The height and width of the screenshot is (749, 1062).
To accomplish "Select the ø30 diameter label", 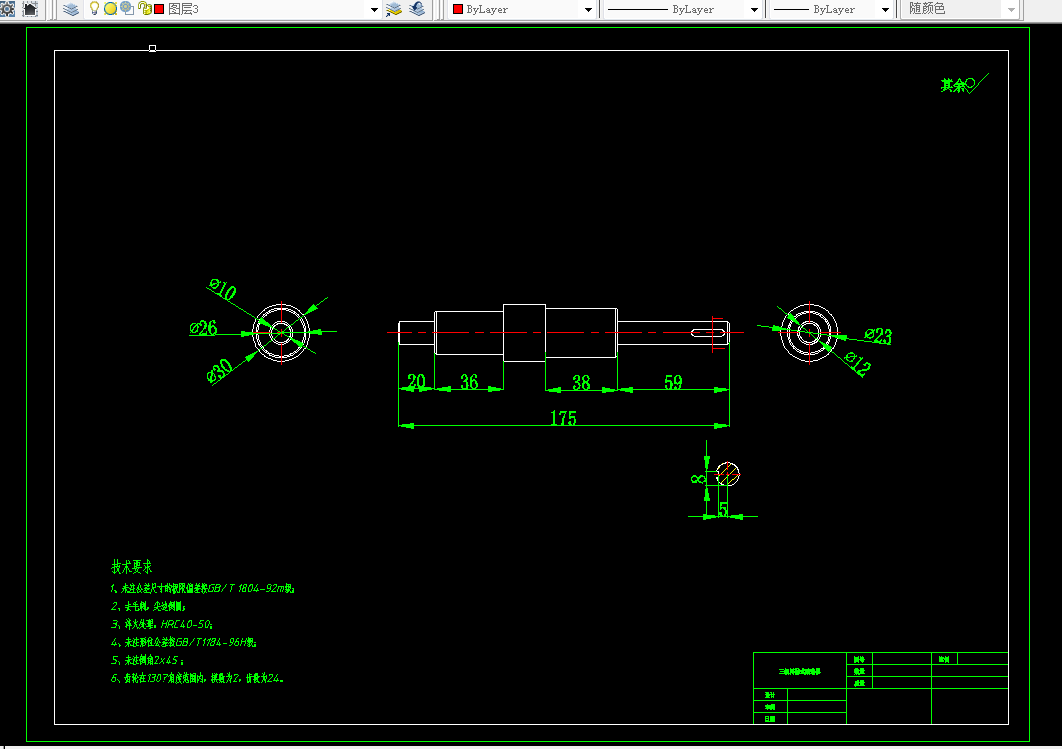I will pyautogui.click(x=219, y=370).
